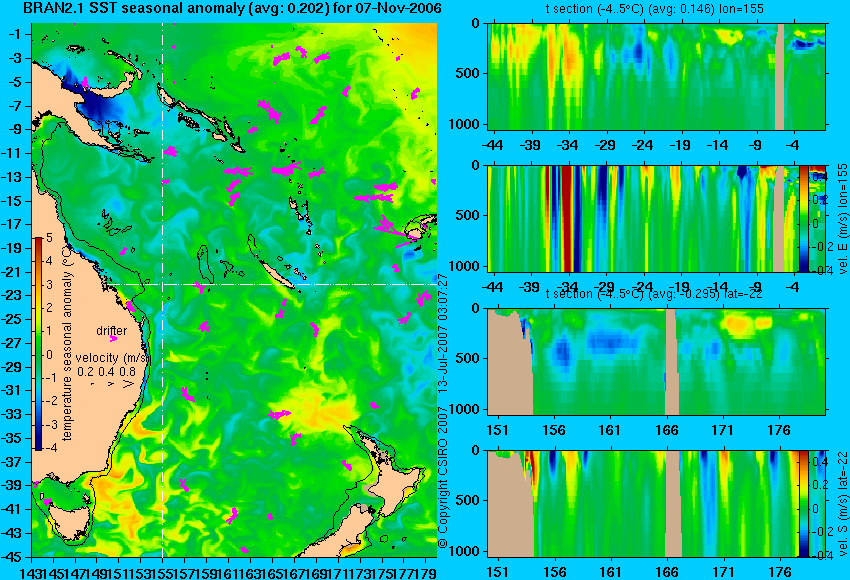Viewport: 850px width, 580px height.
Task: Click '161' label under southward velocity section
Action: [x=610, y=572]
